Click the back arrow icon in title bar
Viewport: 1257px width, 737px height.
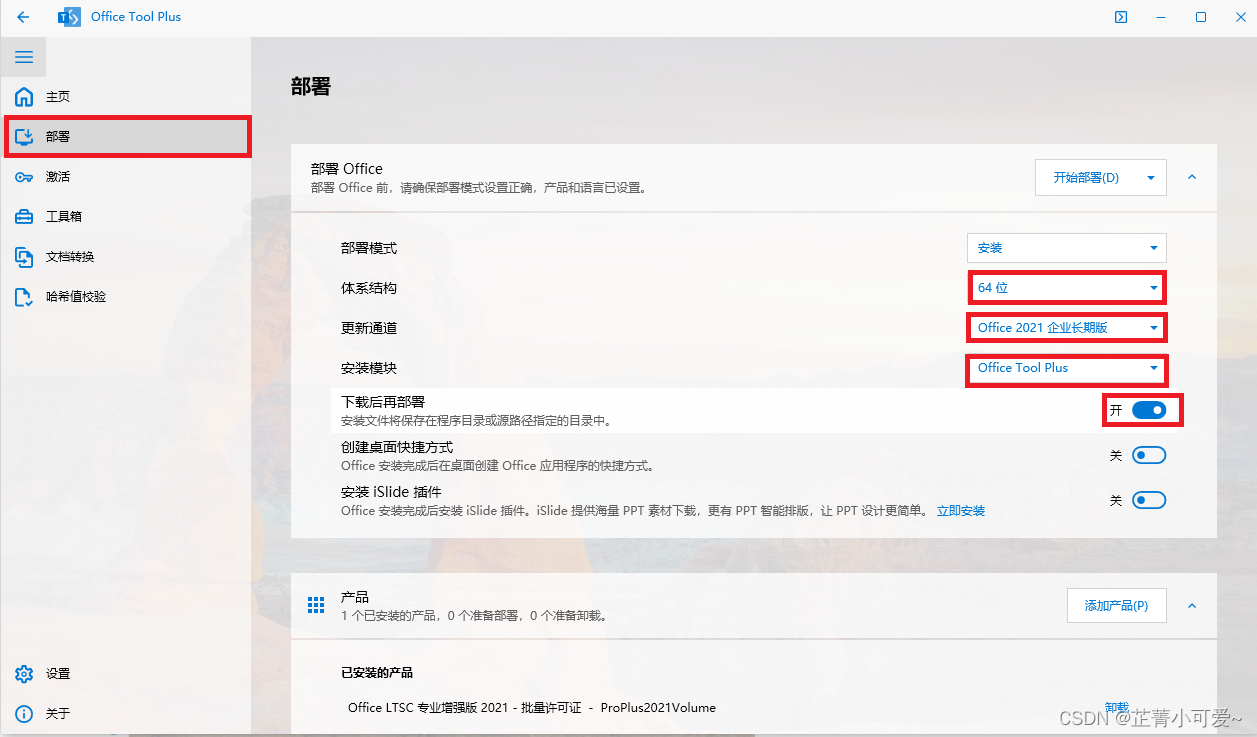pyautogui.click(x=23, y=17)
